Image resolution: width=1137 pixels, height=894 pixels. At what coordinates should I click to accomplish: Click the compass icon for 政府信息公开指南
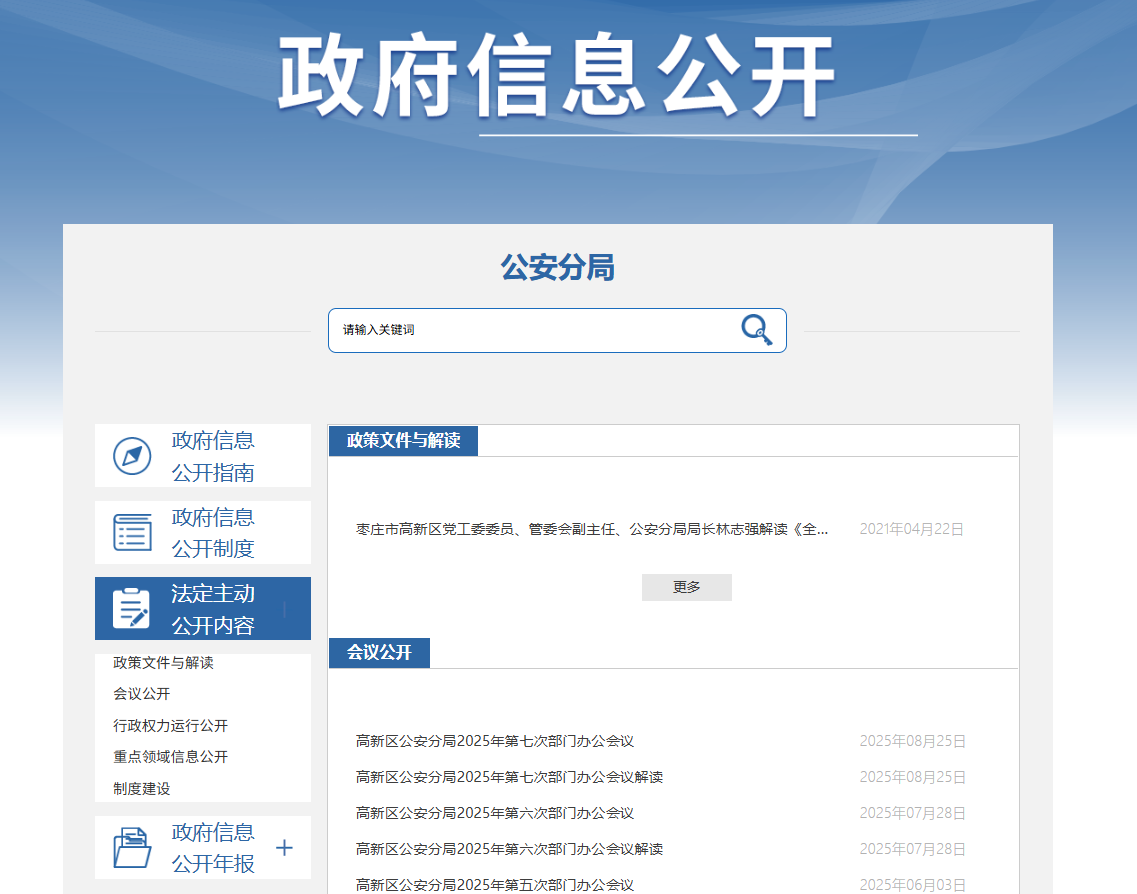[x=132, y=456]
